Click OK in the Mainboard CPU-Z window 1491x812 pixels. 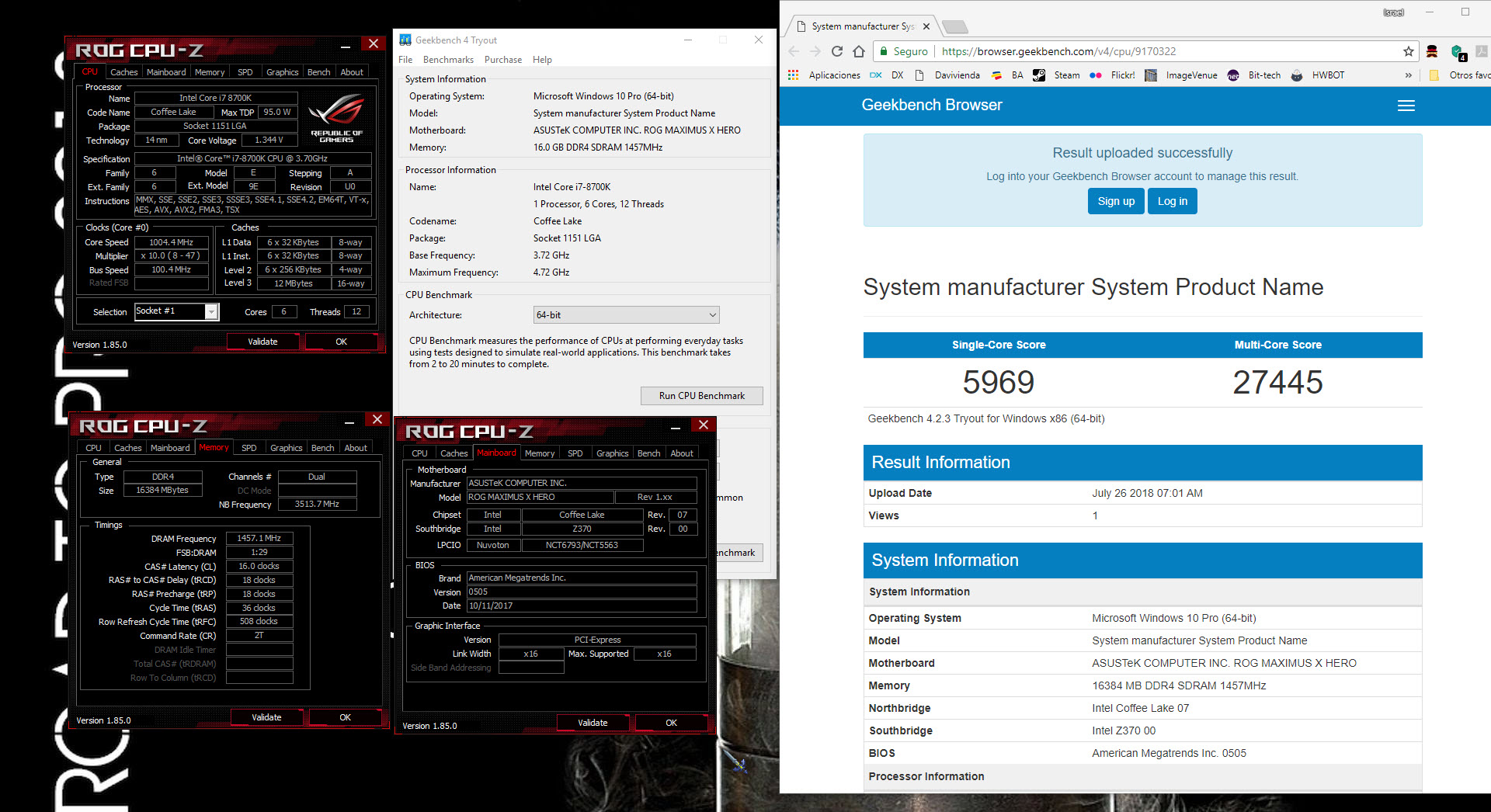pyautogui.click(x=672, y=723)
